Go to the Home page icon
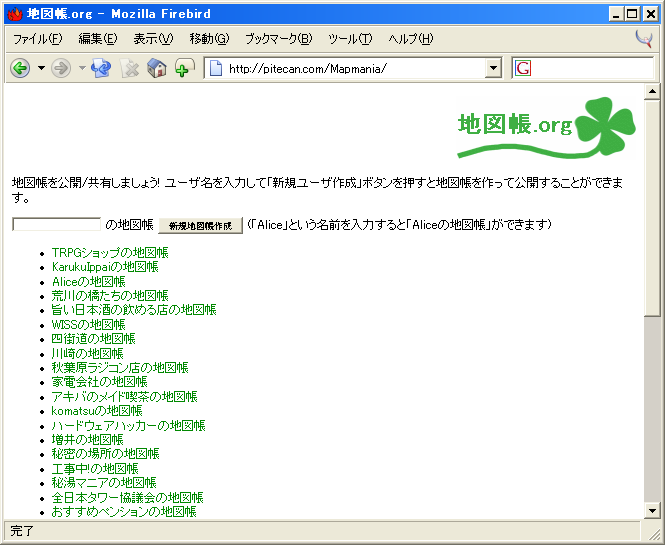665x545 pixels. pyautogui.click(x=157, y=68)
